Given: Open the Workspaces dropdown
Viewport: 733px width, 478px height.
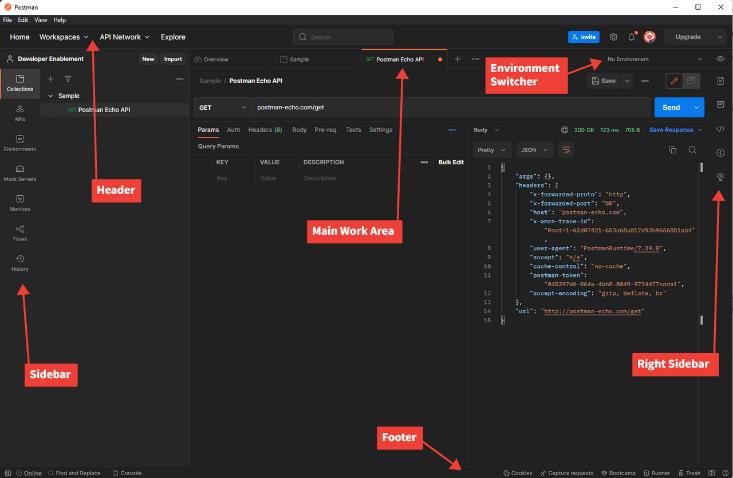Looking at the screenshot, I should click(x=64, y=37).
